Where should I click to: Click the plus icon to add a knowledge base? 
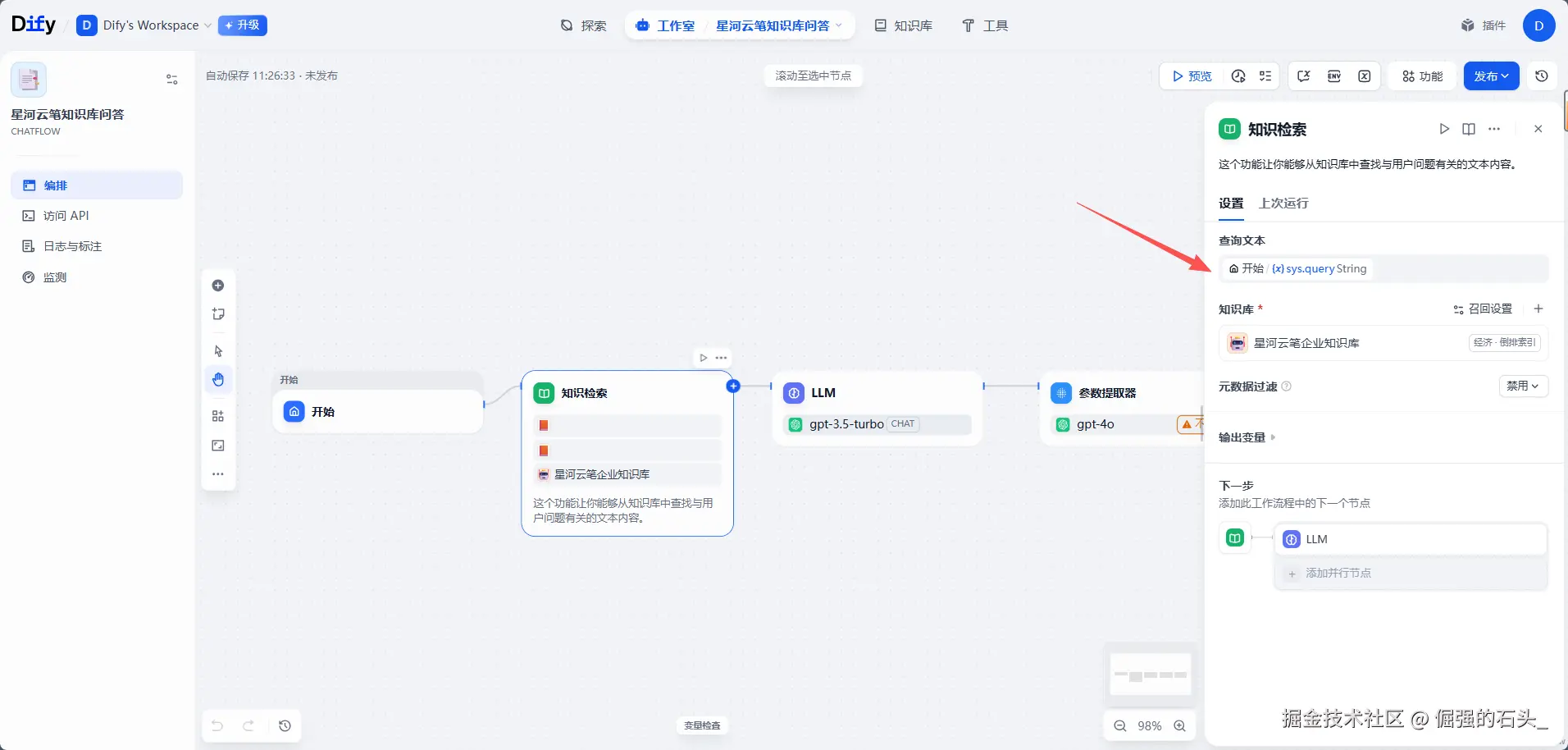(x=1538, y=309)
